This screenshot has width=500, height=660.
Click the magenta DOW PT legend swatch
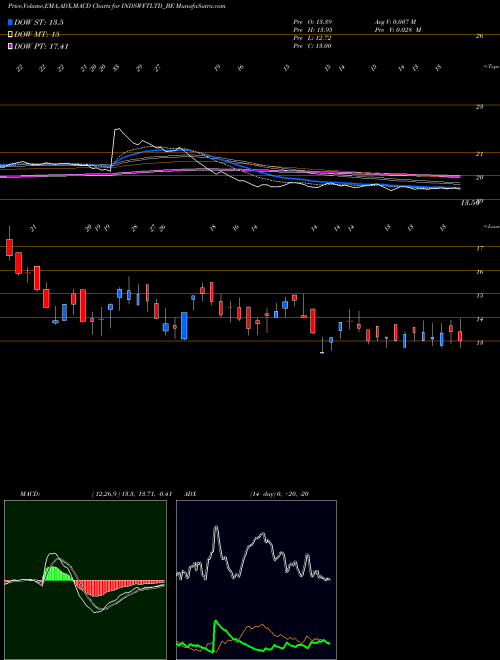point(10,47)
